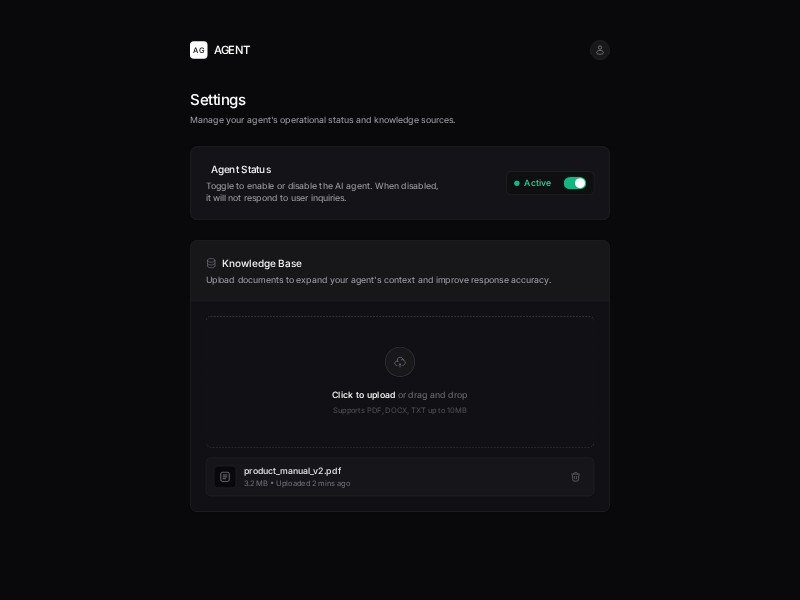Select the Settings page heading
The height and width of the screenshot is (600, 800).
pos(218,100)
